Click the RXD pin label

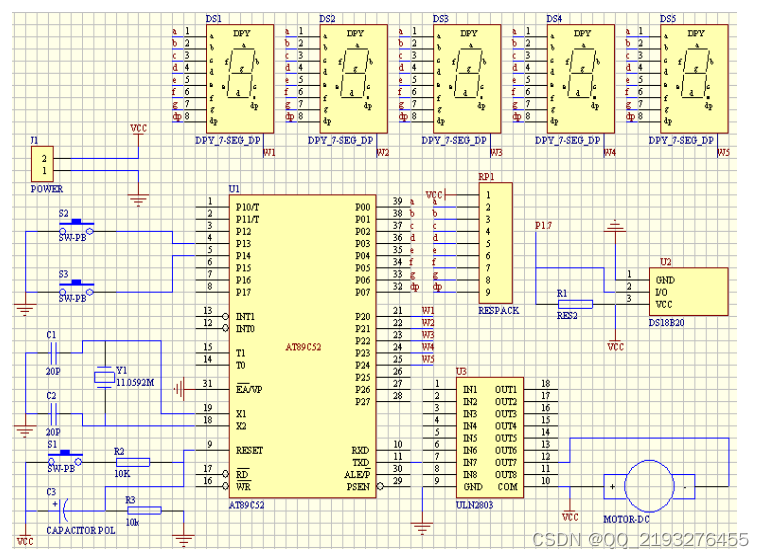click(x=361, y=450)
